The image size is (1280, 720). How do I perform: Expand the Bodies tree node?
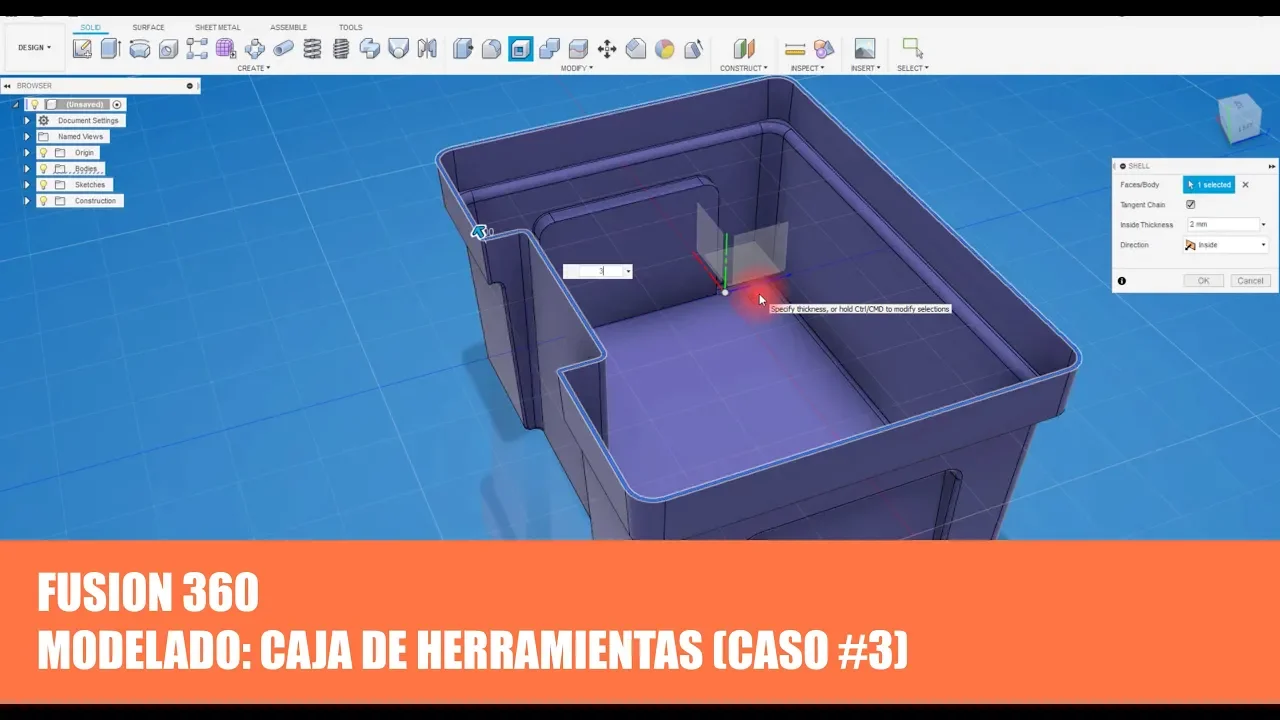[x=27, y=169]
